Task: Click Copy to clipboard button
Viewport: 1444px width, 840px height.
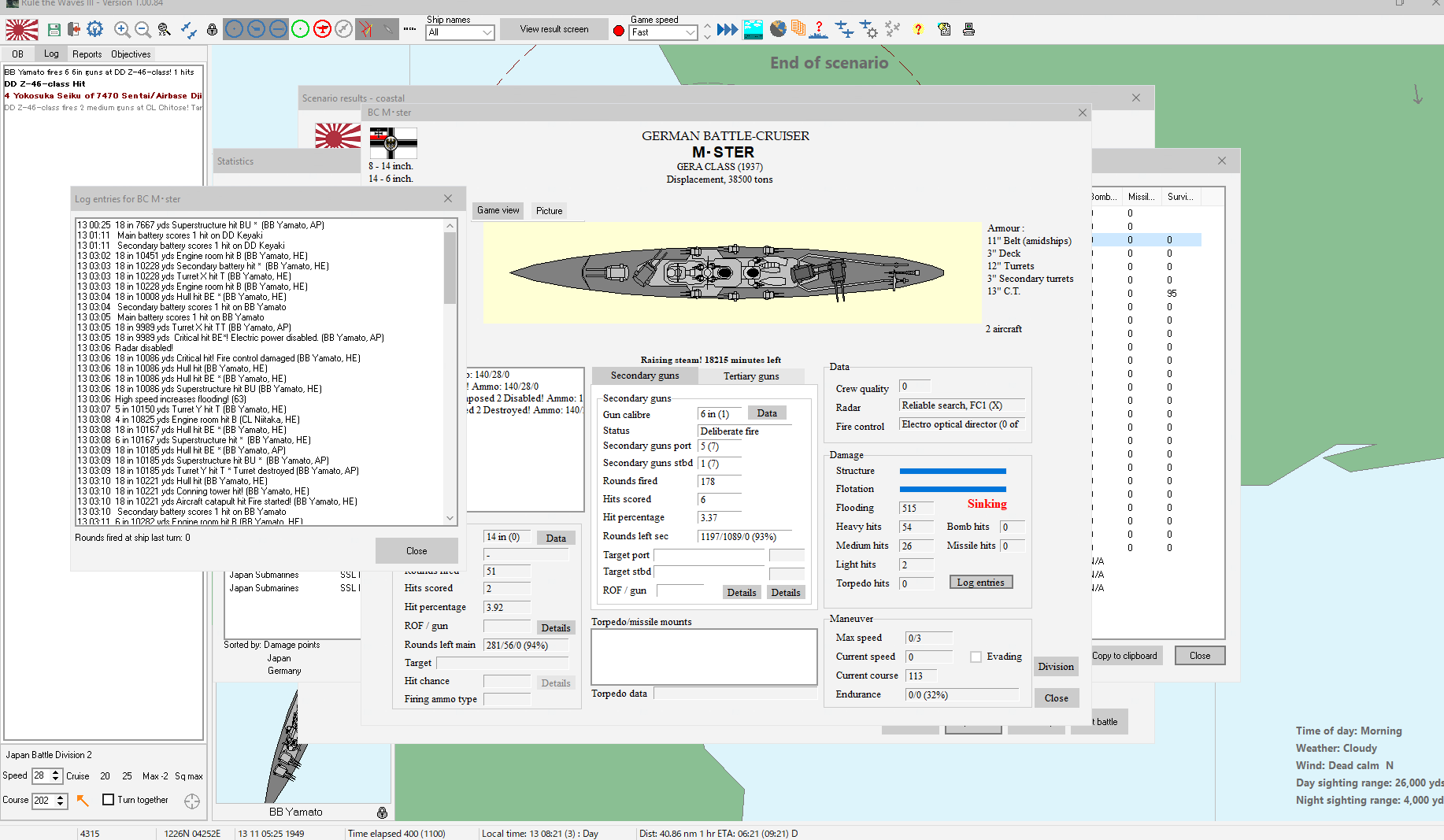Action: (1124, 656)
